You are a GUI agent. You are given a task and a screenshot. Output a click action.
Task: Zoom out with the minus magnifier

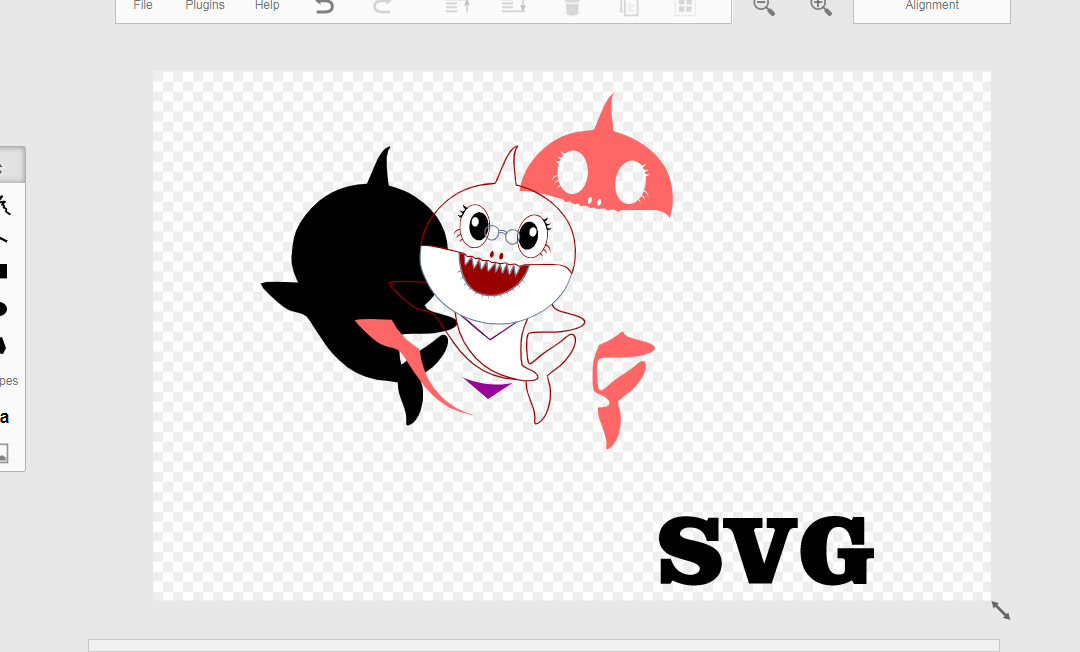click(x=764, y=7)
